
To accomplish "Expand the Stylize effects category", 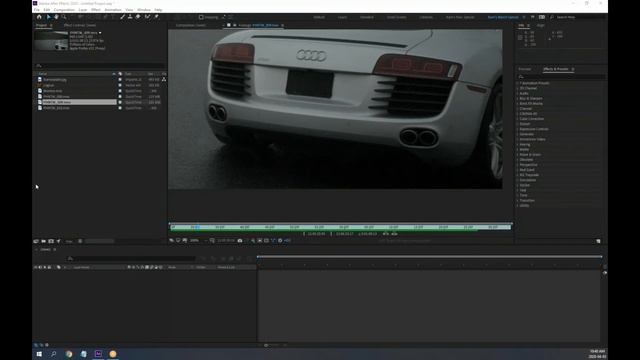I will (518, 185).
